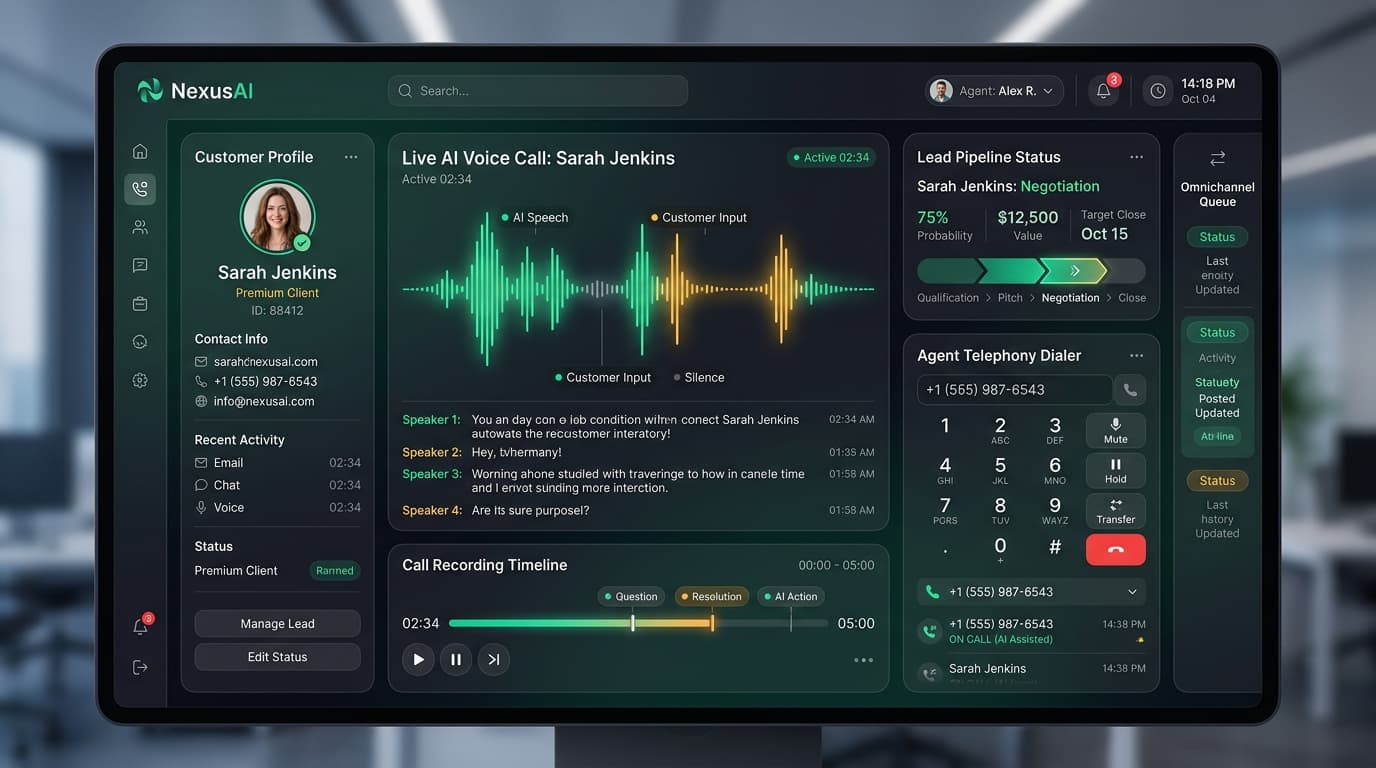Select the Pitch pipeline stage label

[1010, 298]
